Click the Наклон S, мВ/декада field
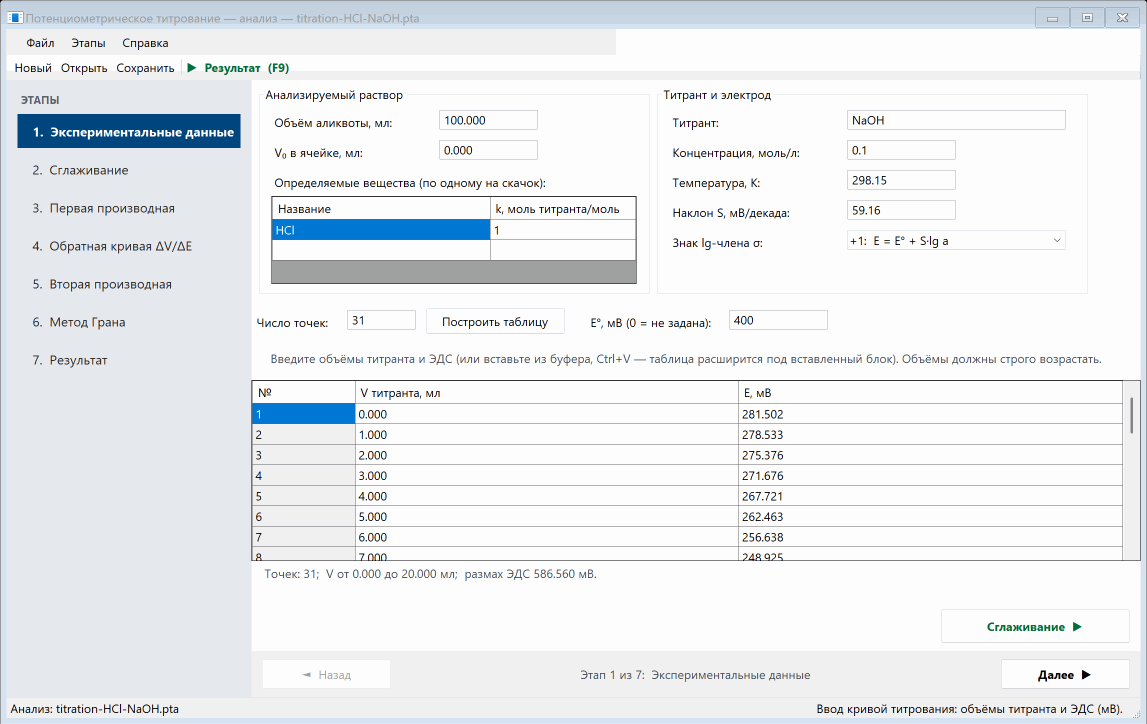This screenshot has width=1147, height=724. (x=901, y=210)
